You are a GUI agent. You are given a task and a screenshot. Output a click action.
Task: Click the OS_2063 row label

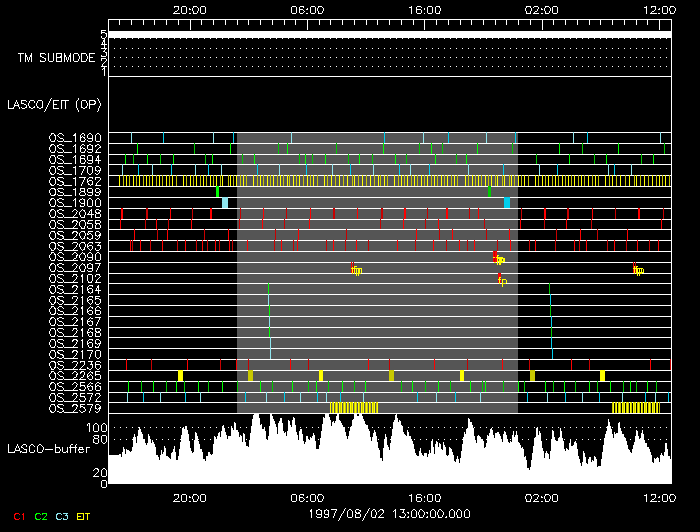pyautogui.click(x=75, y=246)
